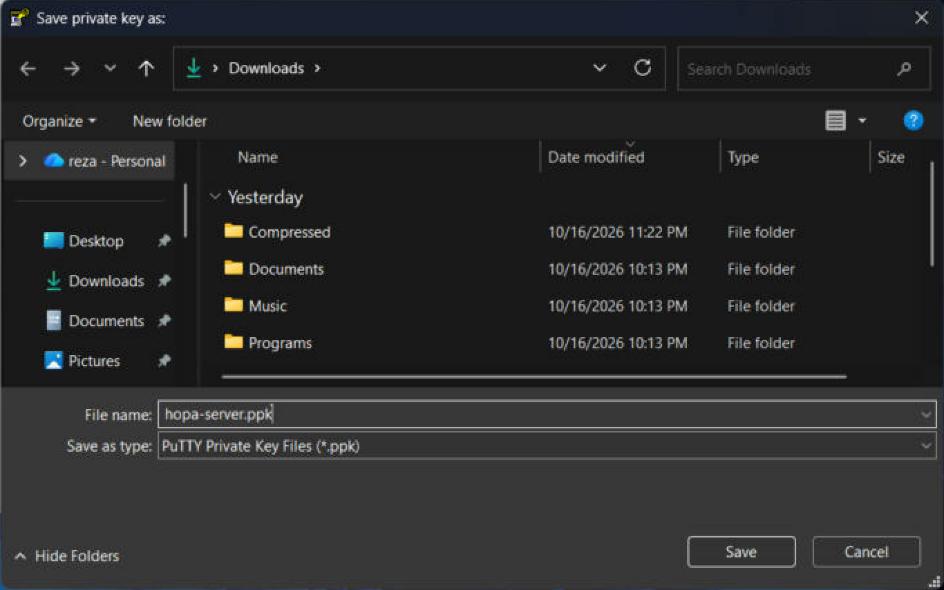Viewport: 944px width, 590px height.
Task: Open the Organize menu
Action: pos(59,121)
